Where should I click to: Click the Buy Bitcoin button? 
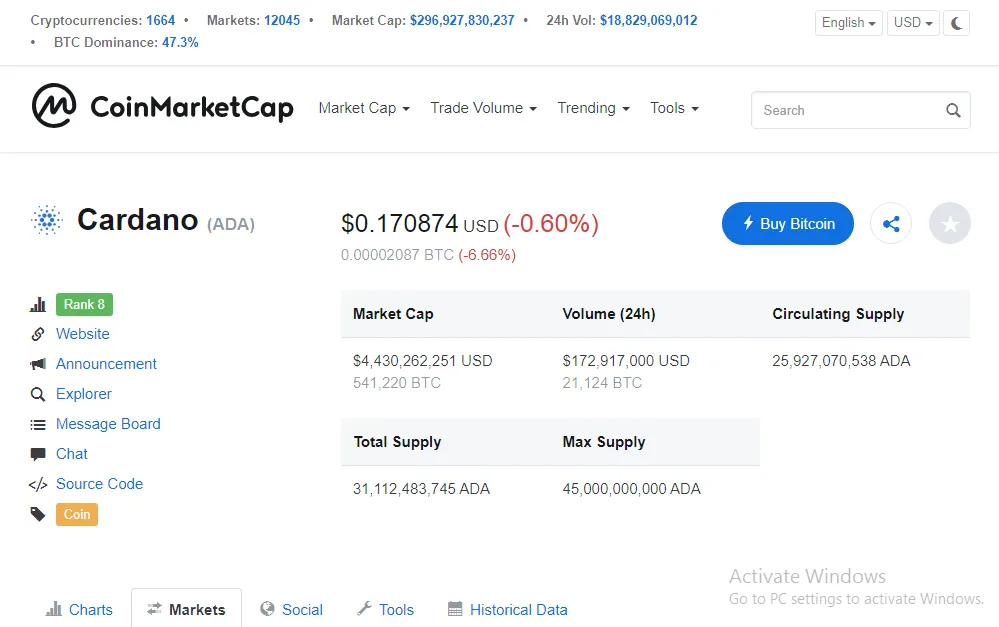(787, 224)
